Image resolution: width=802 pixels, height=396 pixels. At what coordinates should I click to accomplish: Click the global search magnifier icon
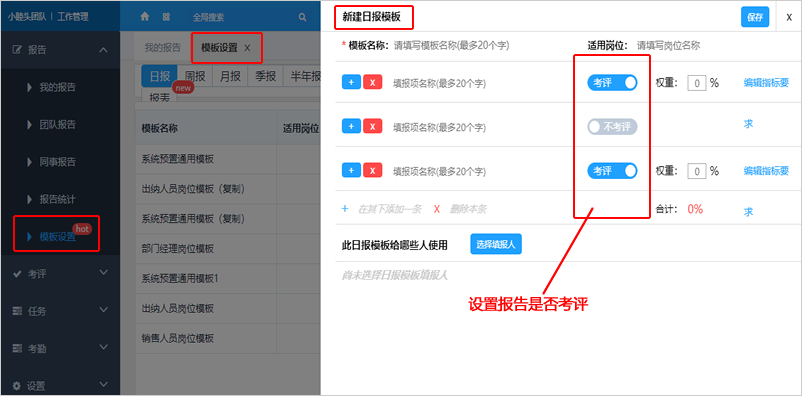coord(302,17)
